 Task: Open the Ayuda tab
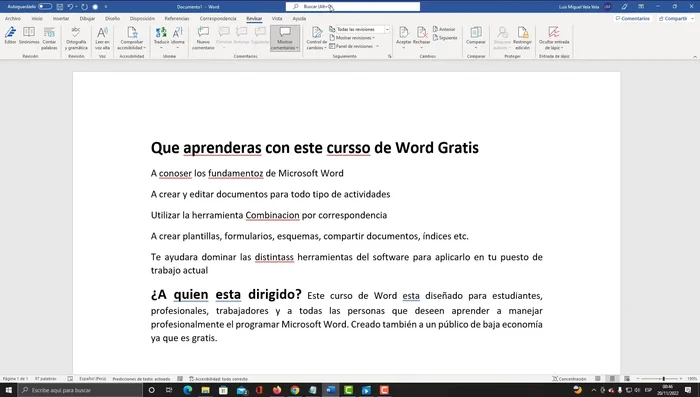(299, 19)
